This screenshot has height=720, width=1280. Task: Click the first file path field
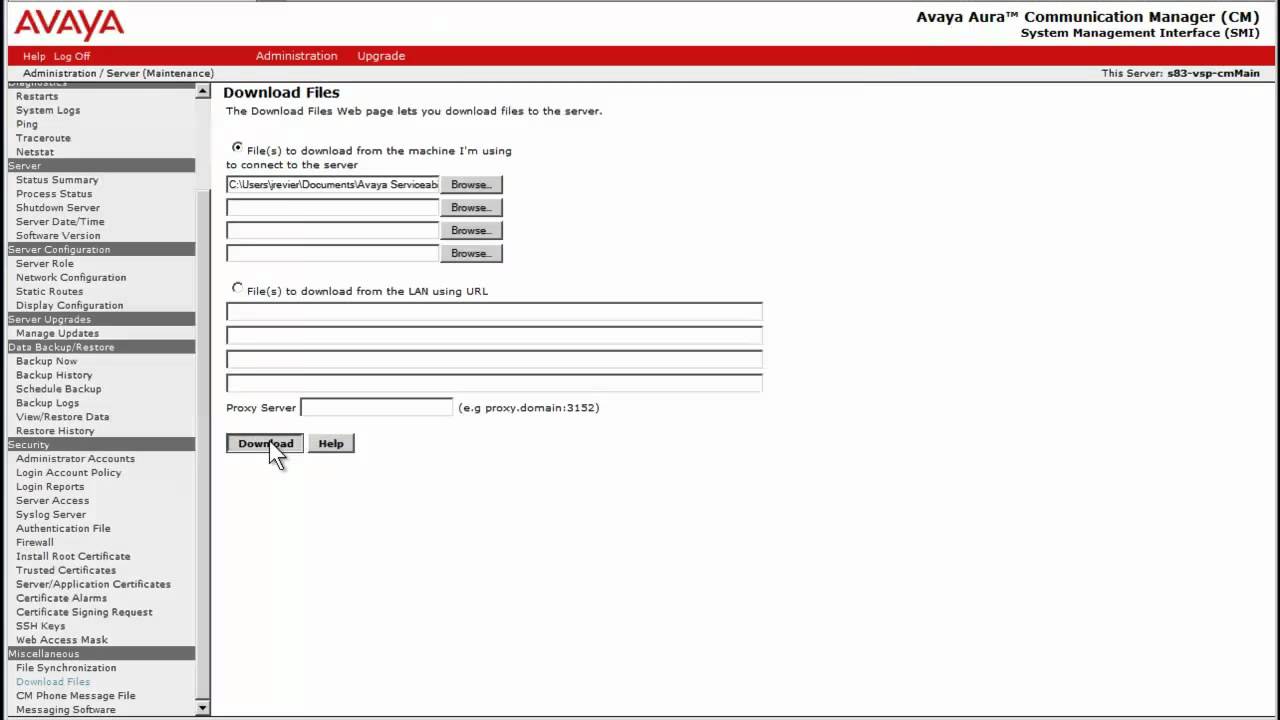point(333,184)
